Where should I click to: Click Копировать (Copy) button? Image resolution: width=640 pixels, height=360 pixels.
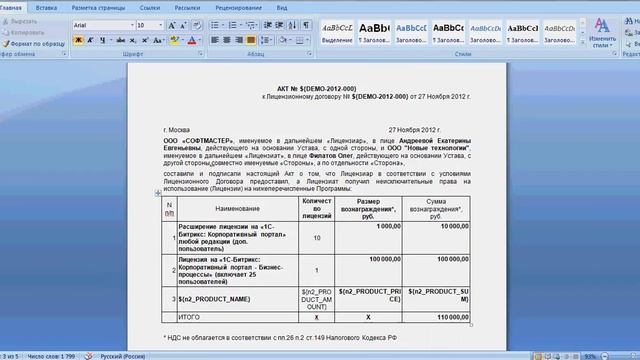click(x=23, y=32)
